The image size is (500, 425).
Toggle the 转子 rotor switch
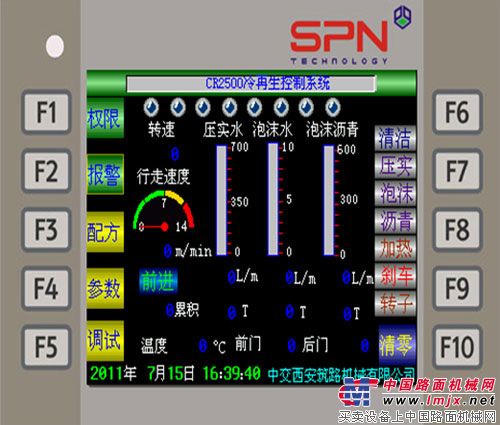(x=395, y=303)
